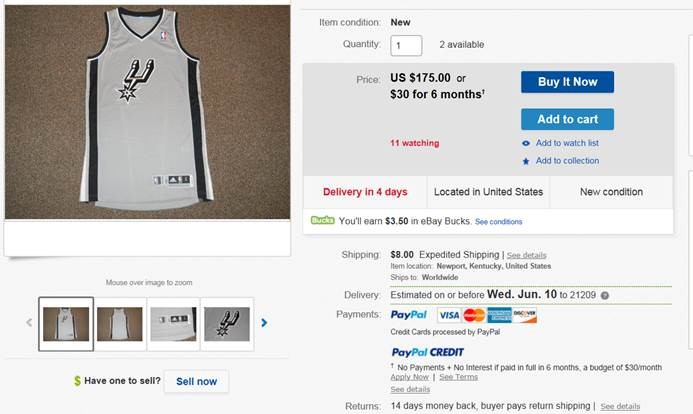The image size is (693, 414).
Task: Click the eye icon for watch list
Action: (526, 143)
